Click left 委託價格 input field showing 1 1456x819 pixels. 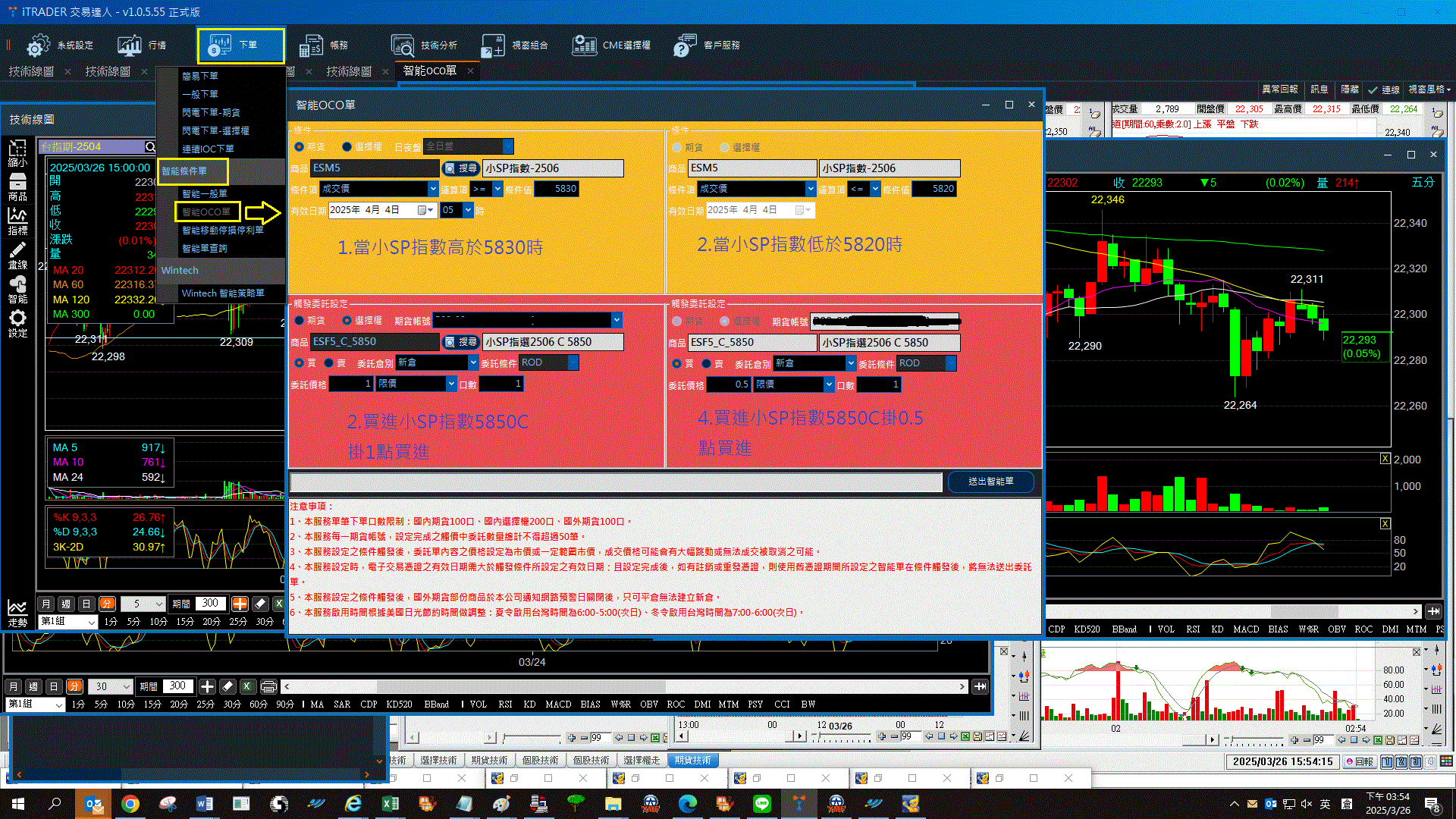350,384
